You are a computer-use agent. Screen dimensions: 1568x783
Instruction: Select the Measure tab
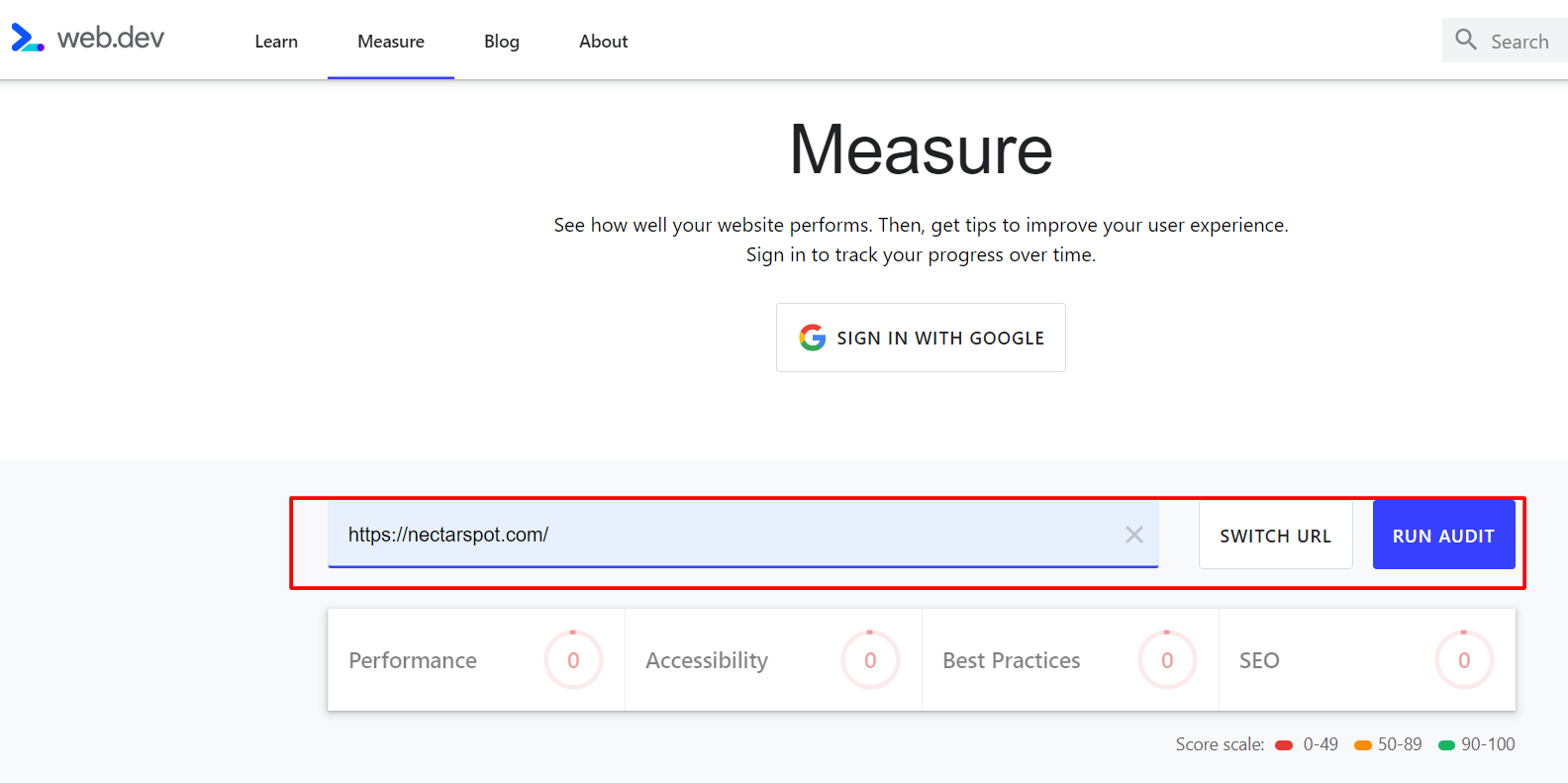tap(391, 42)
